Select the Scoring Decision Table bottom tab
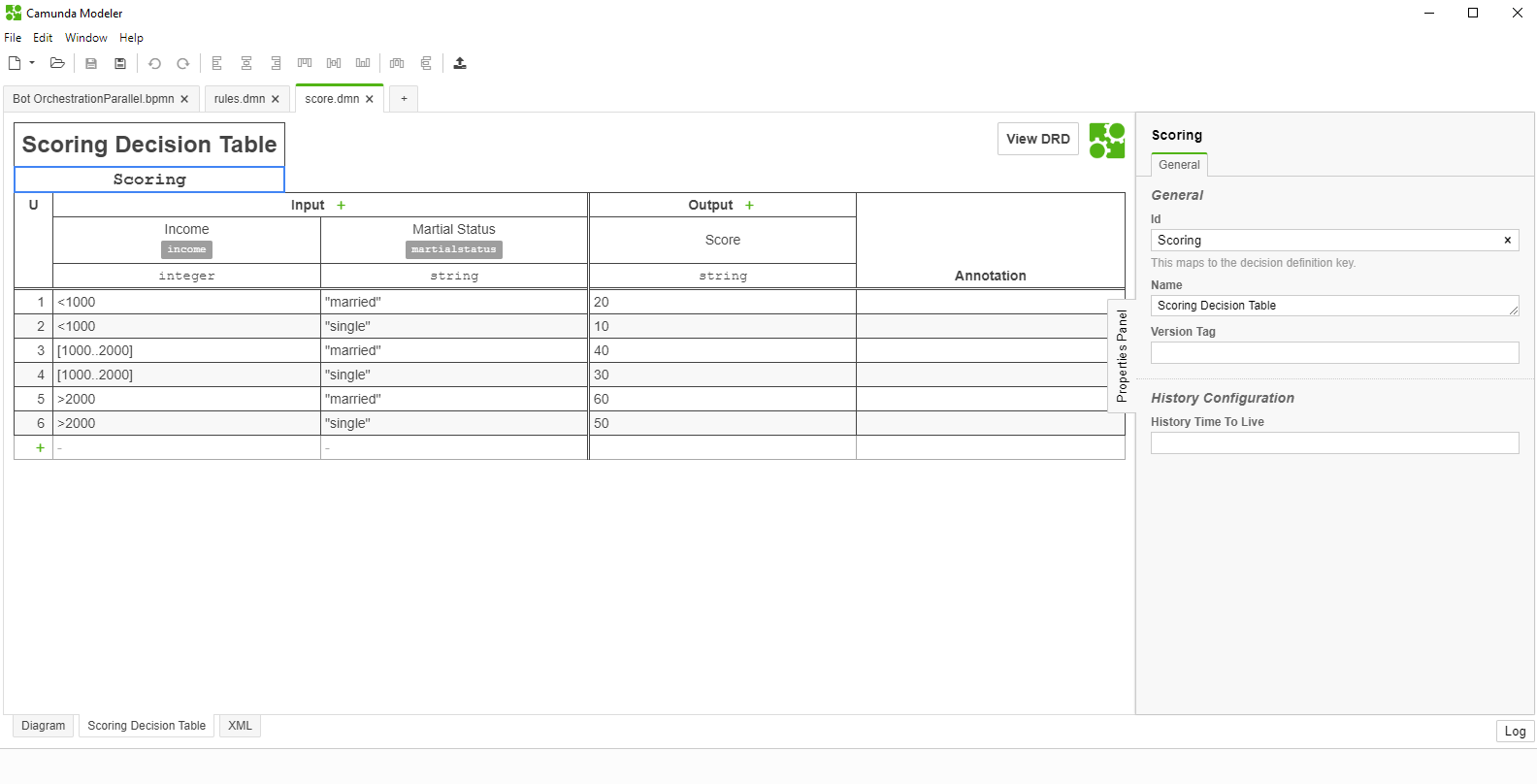Image resolution: width=1537 pixels, height=784 pixels. [x=147, y=726]
